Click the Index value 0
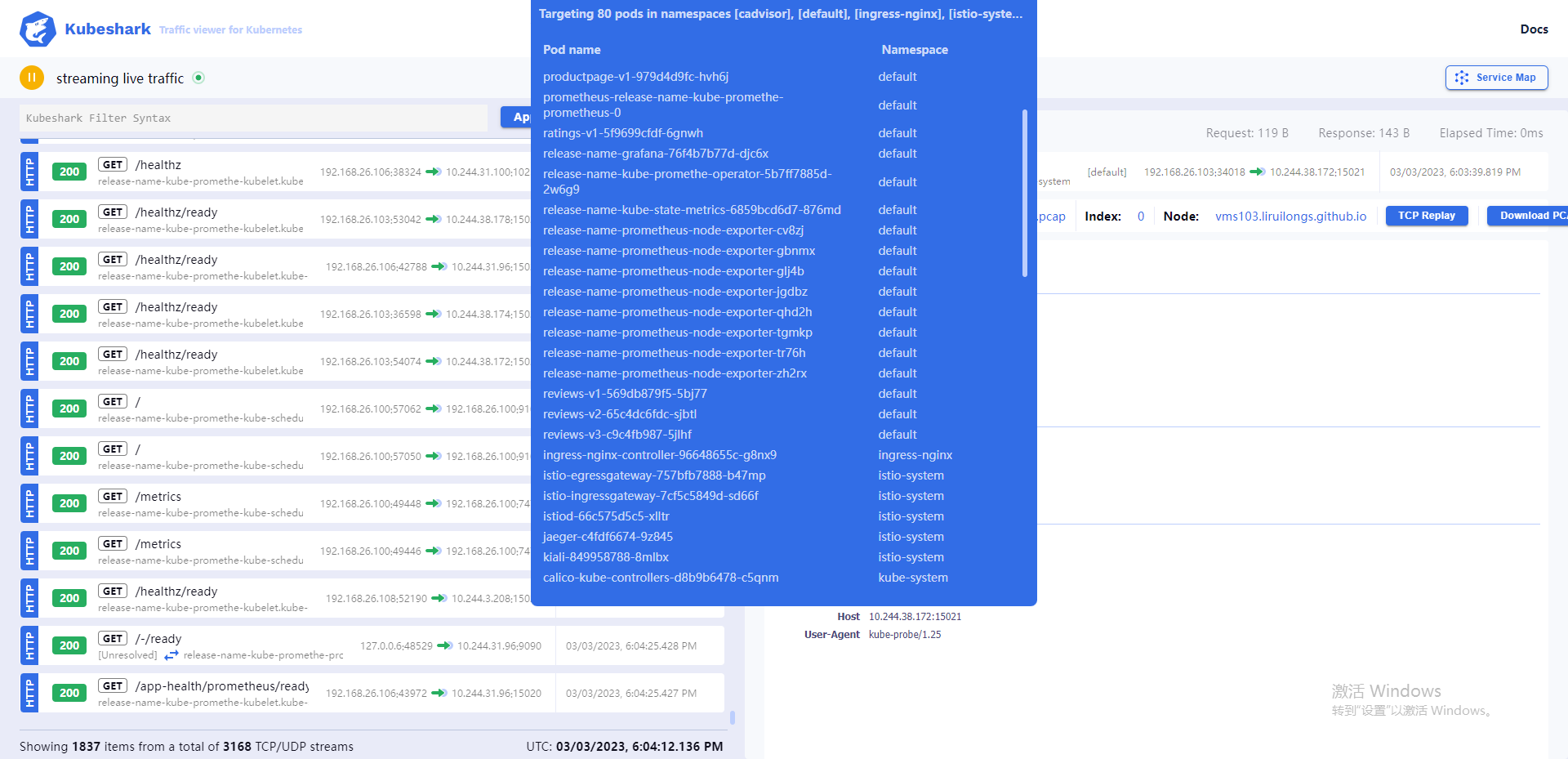This screenshot has height=759, width=1568. 1141,217
